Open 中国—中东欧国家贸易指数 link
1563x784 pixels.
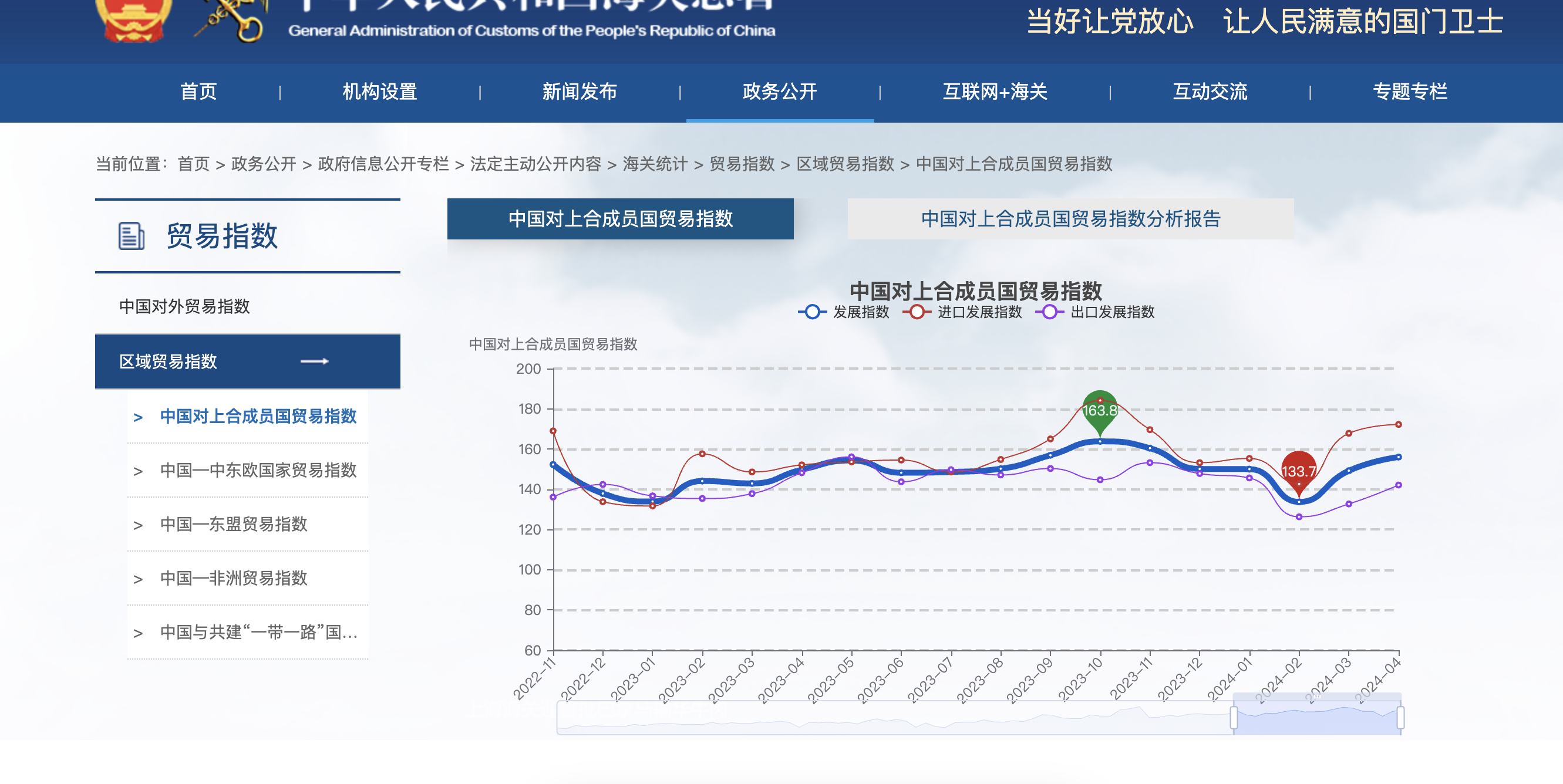(x=258, y=470)
